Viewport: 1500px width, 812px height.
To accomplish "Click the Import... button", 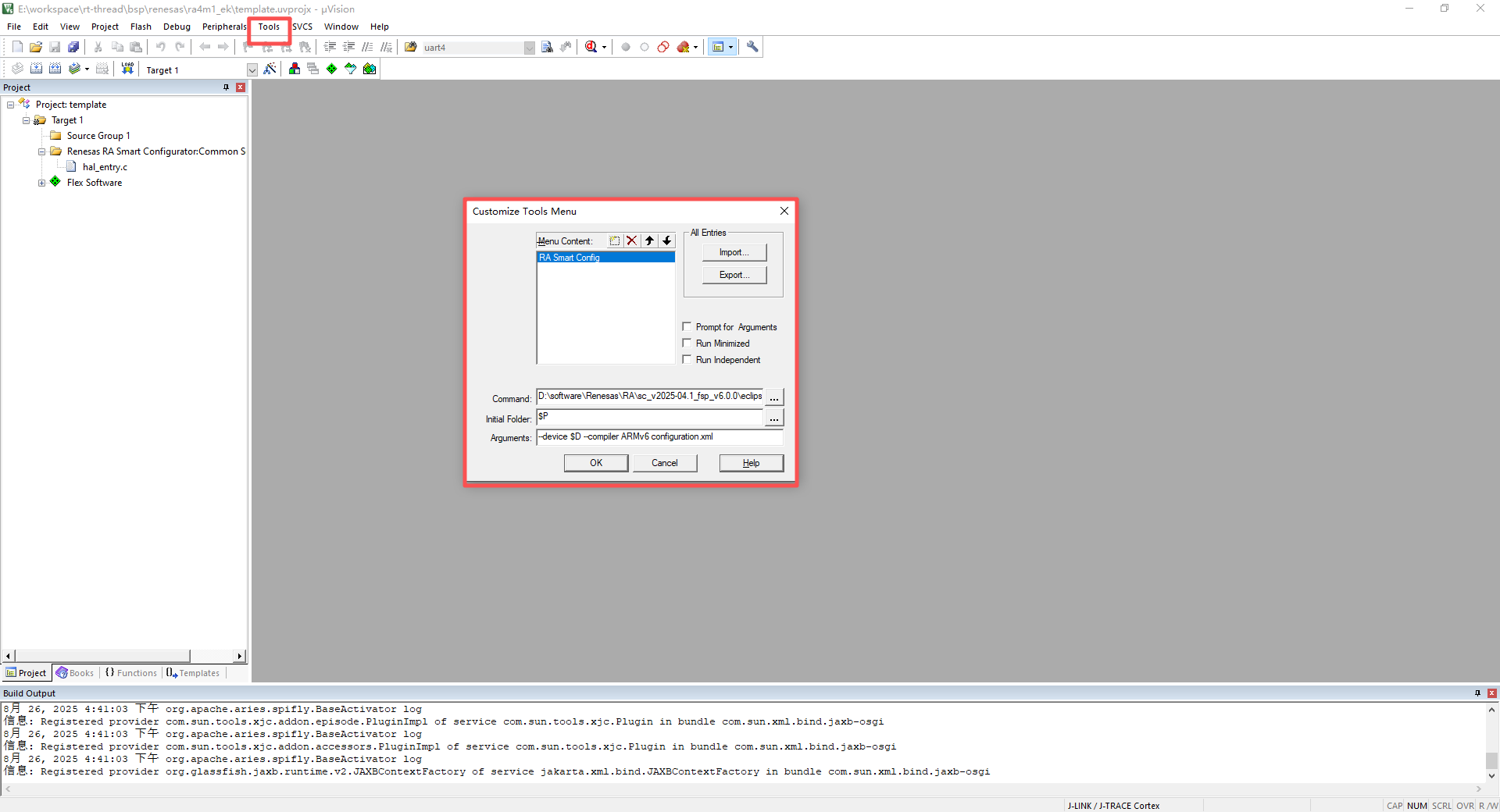I will coord(734,252).
